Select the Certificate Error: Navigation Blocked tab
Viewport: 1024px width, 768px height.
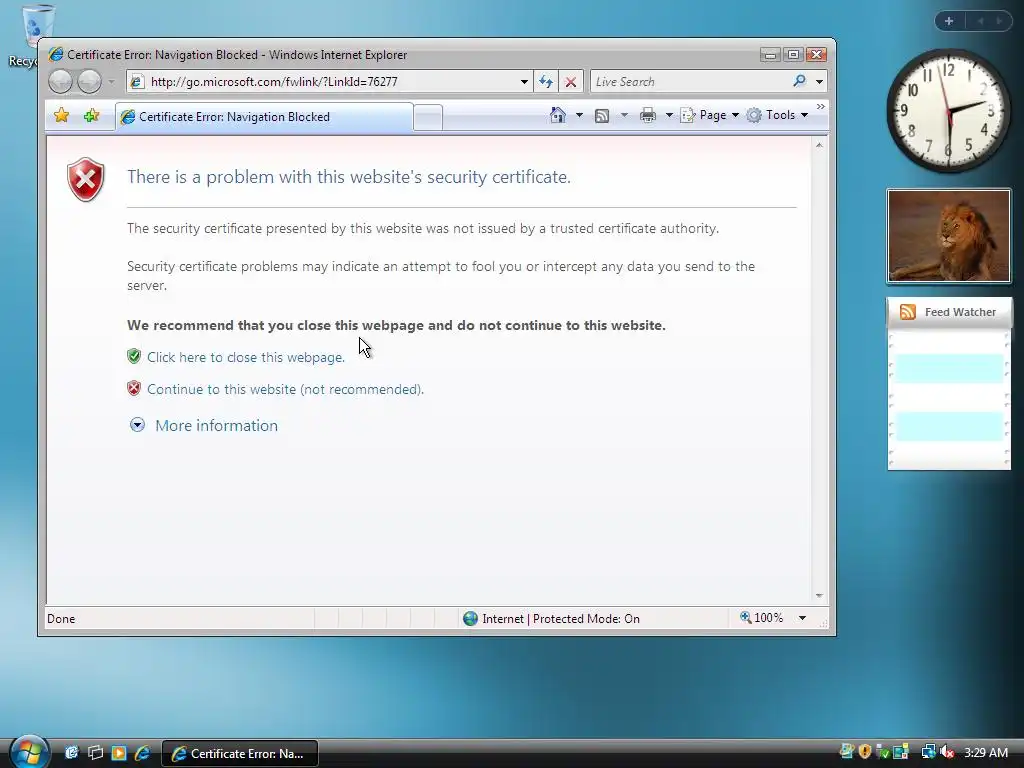click(x=264, y=117)
